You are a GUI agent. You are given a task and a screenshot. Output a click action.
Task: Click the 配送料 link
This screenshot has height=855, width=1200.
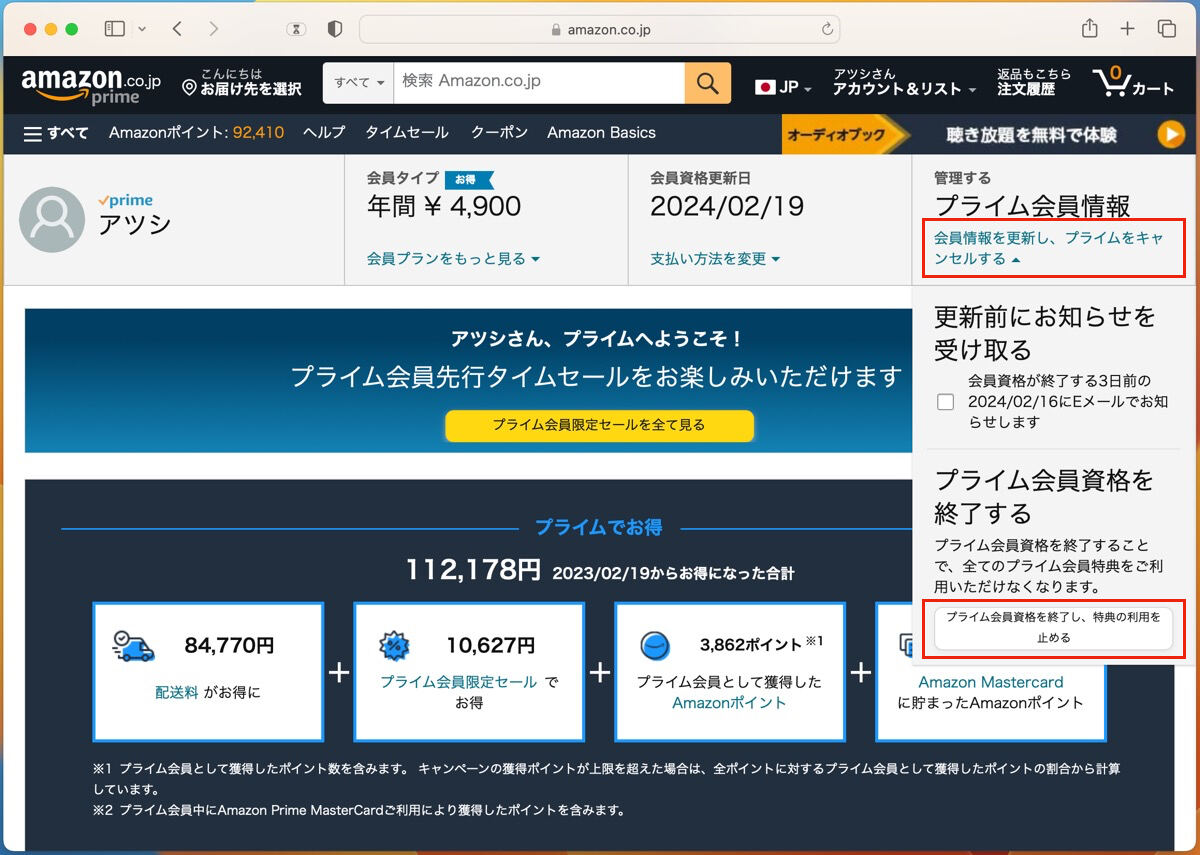(177, 692)
